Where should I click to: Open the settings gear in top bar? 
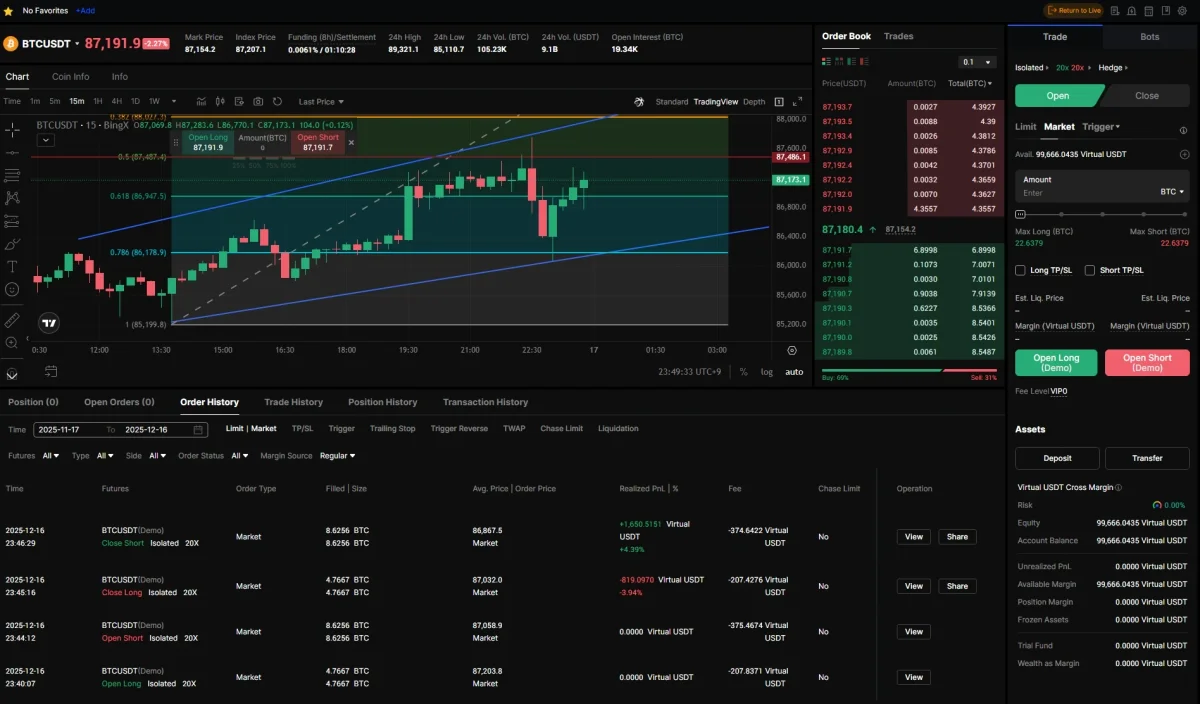pyautogui.click(x=1184, y=10)
